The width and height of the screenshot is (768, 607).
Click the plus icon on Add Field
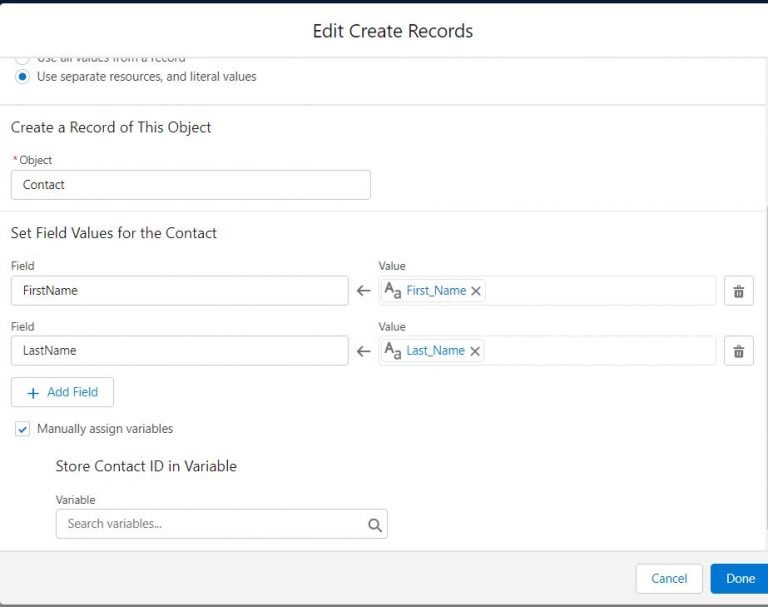pyautogui.click(x=33, y=393)
